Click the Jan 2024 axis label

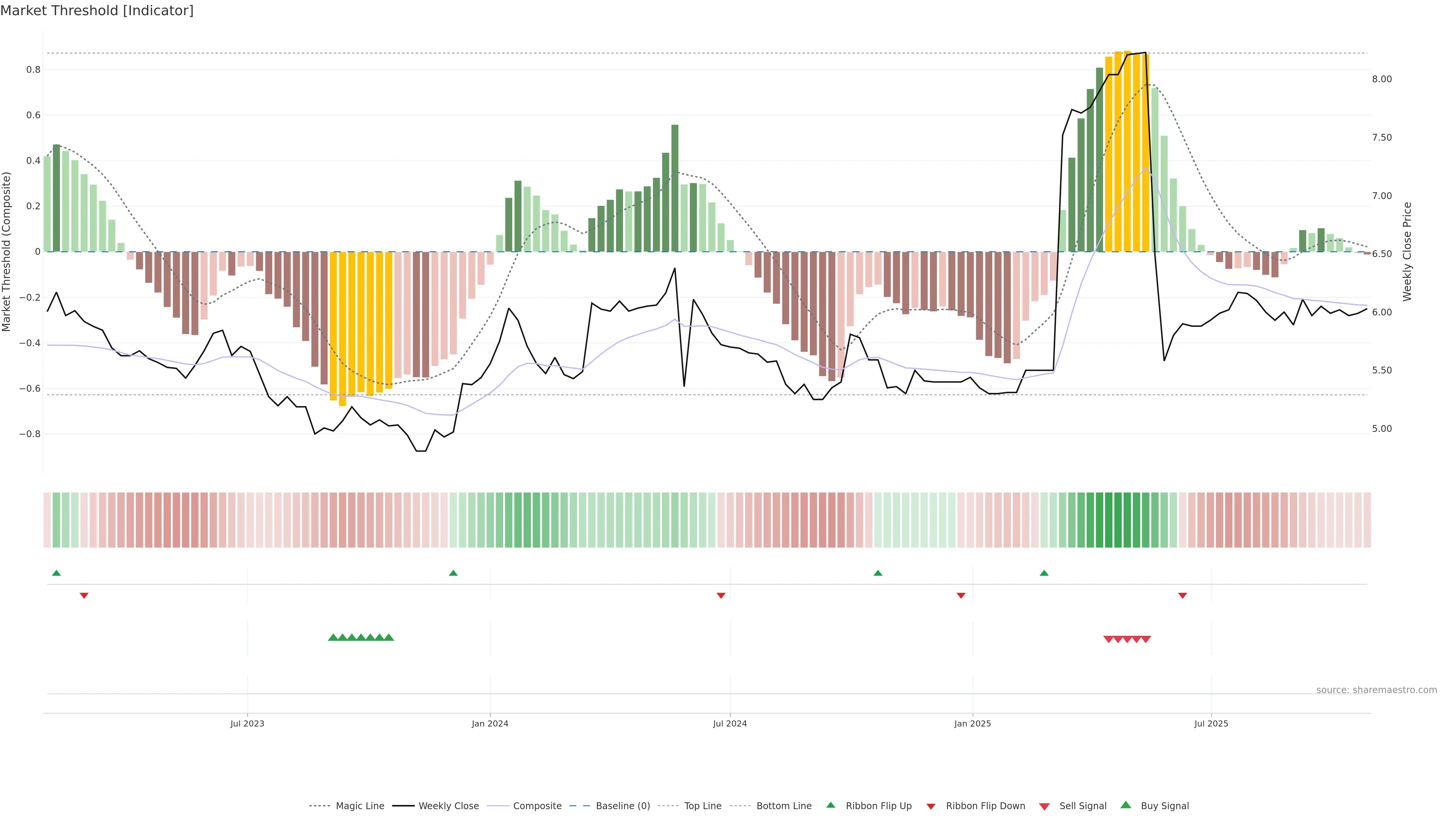coord(490,723)
